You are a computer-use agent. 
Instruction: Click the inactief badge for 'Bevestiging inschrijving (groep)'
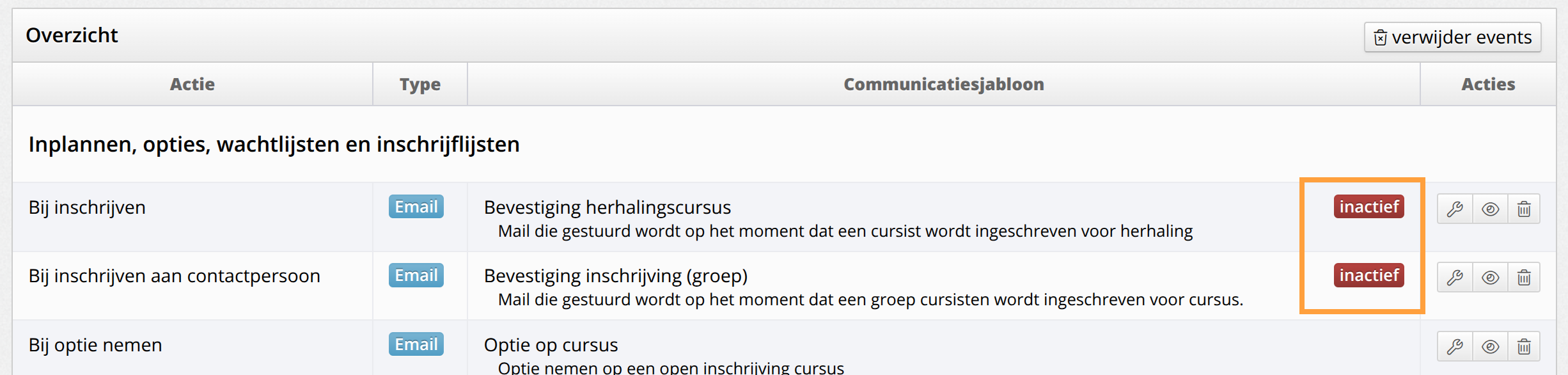(1368, 275)
